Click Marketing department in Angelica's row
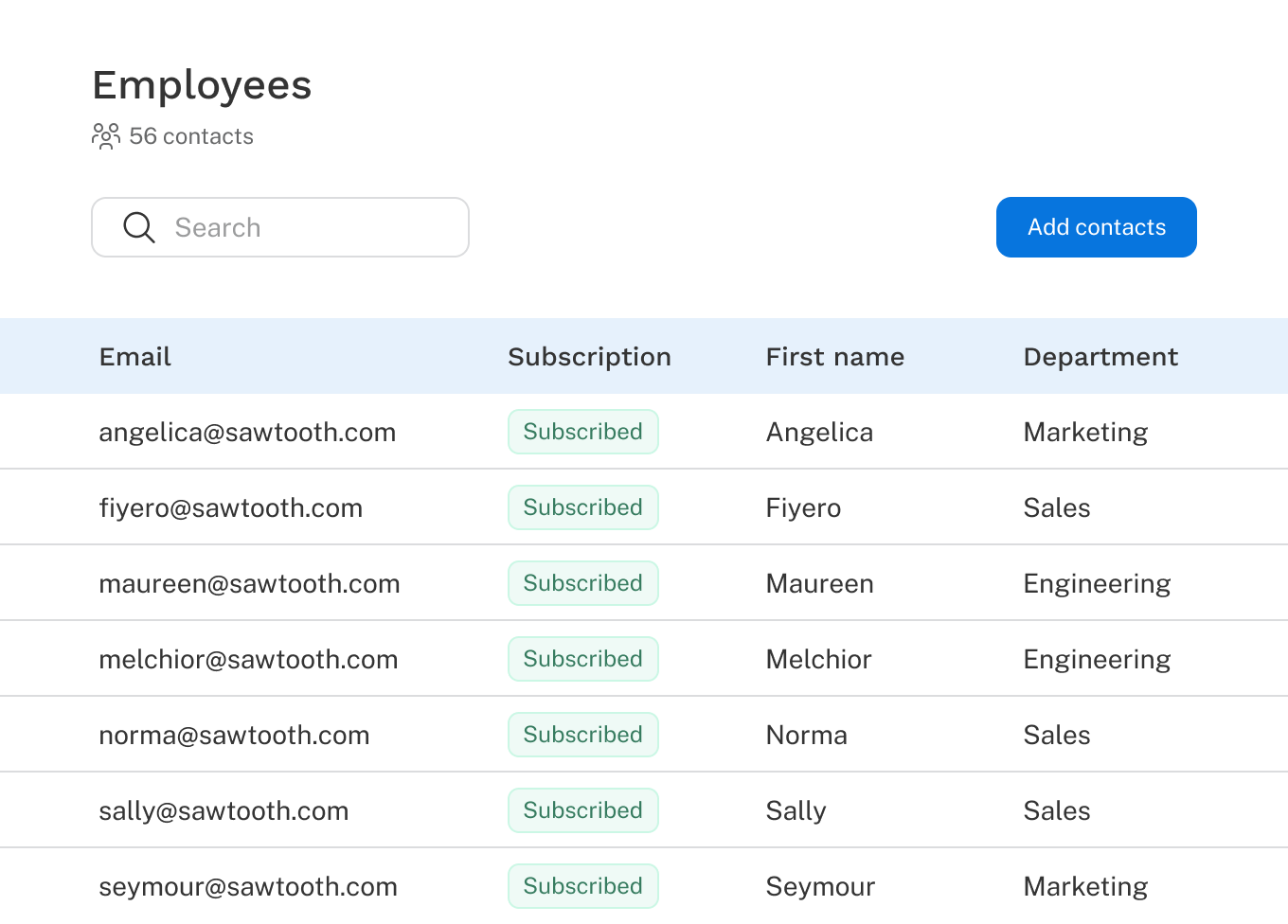This screenshot has height=924, width=1288. [1086, 433]
